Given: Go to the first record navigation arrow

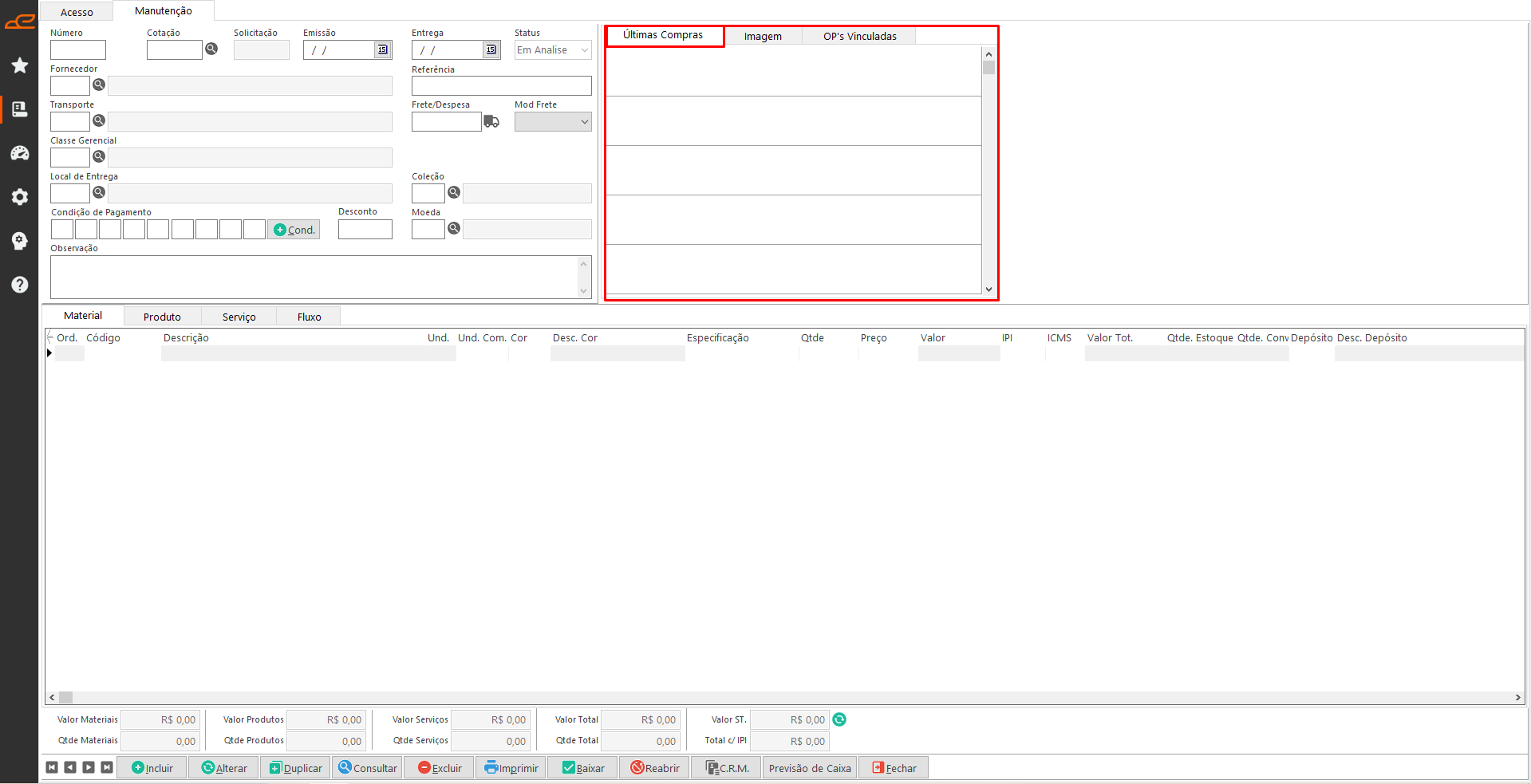Looking at the screenshot, I should coord(52,767).
